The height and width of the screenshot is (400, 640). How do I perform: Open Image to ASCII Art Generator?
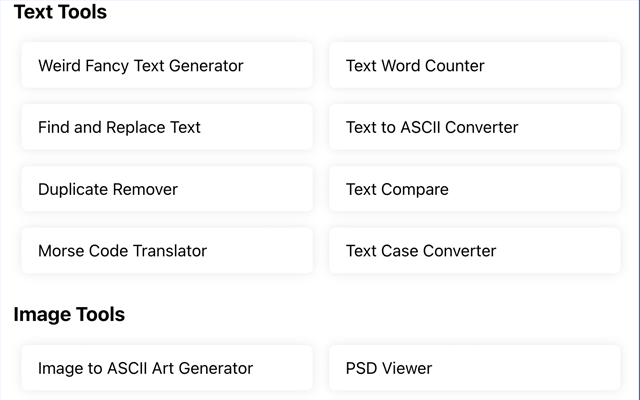pyautogui.click(x=146, y=368)
